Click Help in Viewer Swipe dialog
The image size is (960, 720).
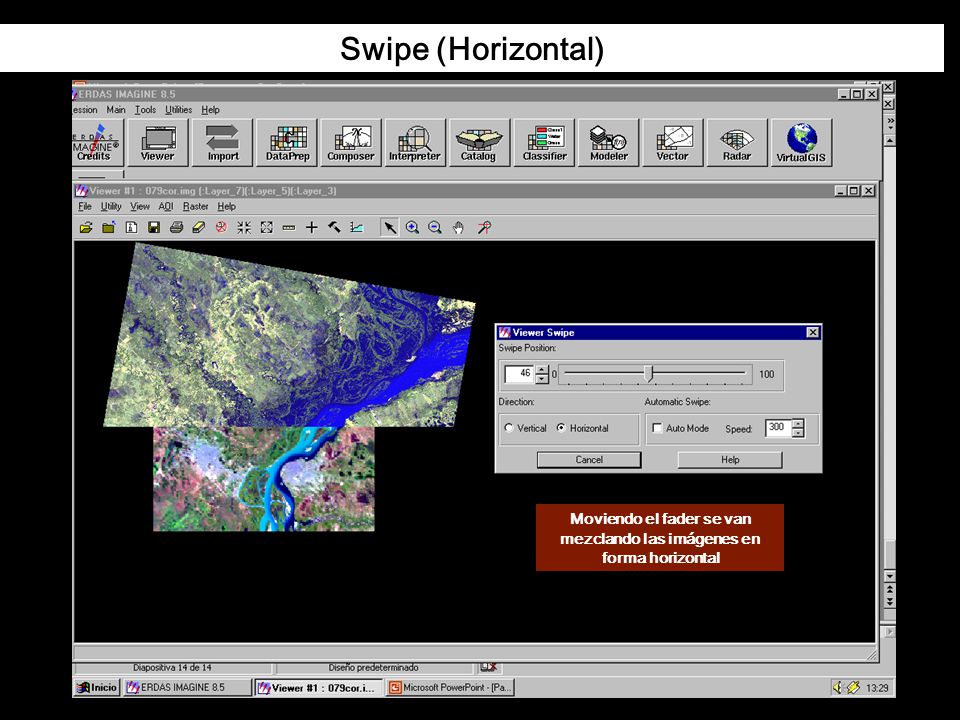pyautogui.click(x=730, y=460)
